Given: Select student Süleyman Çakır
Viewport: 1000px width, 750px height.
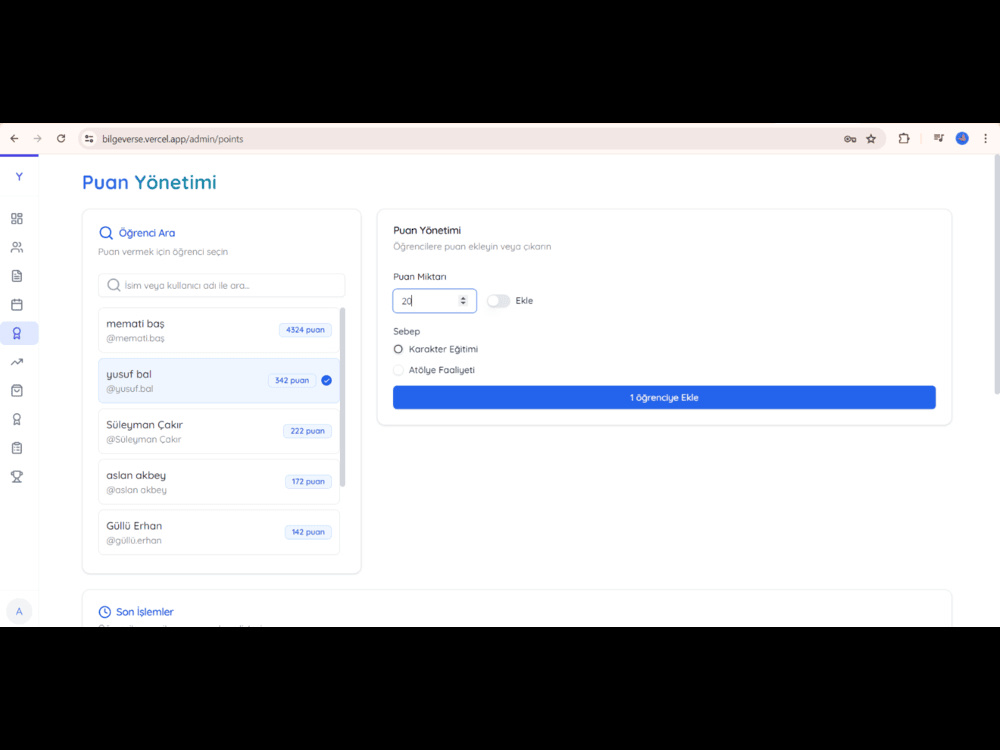Looking at the screenshot, I should (219, 431).
